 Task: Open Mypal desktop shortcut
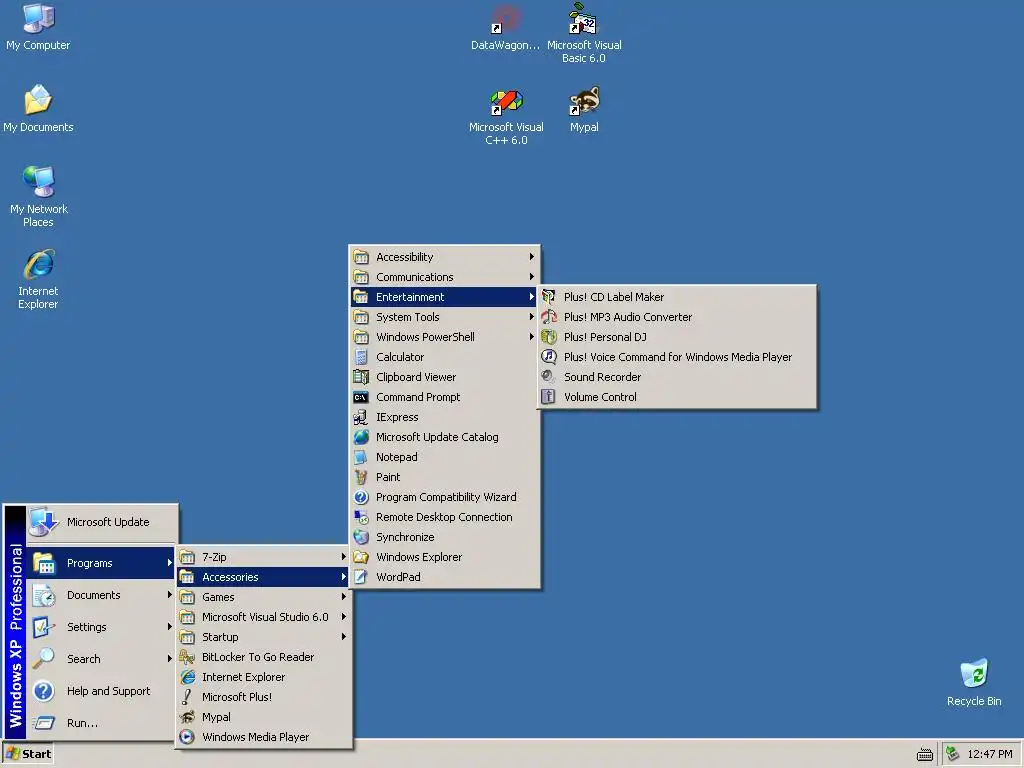point(584,110)
